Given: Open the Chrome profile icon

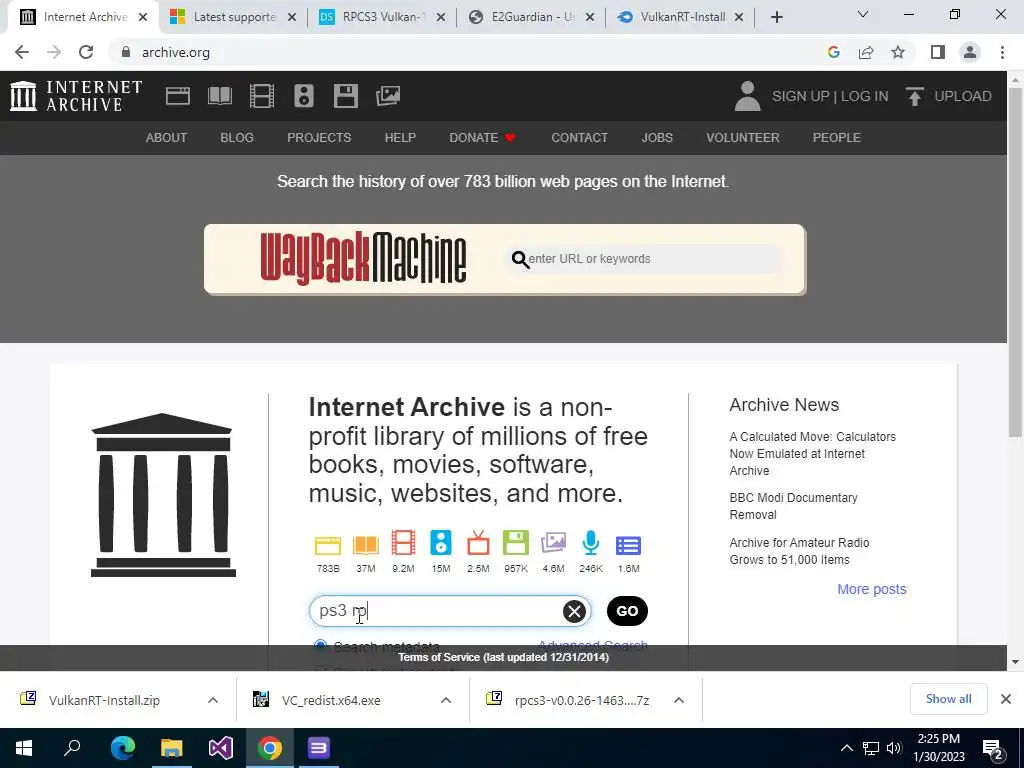Looking at the screenshot, I should [x=970, y=52].
